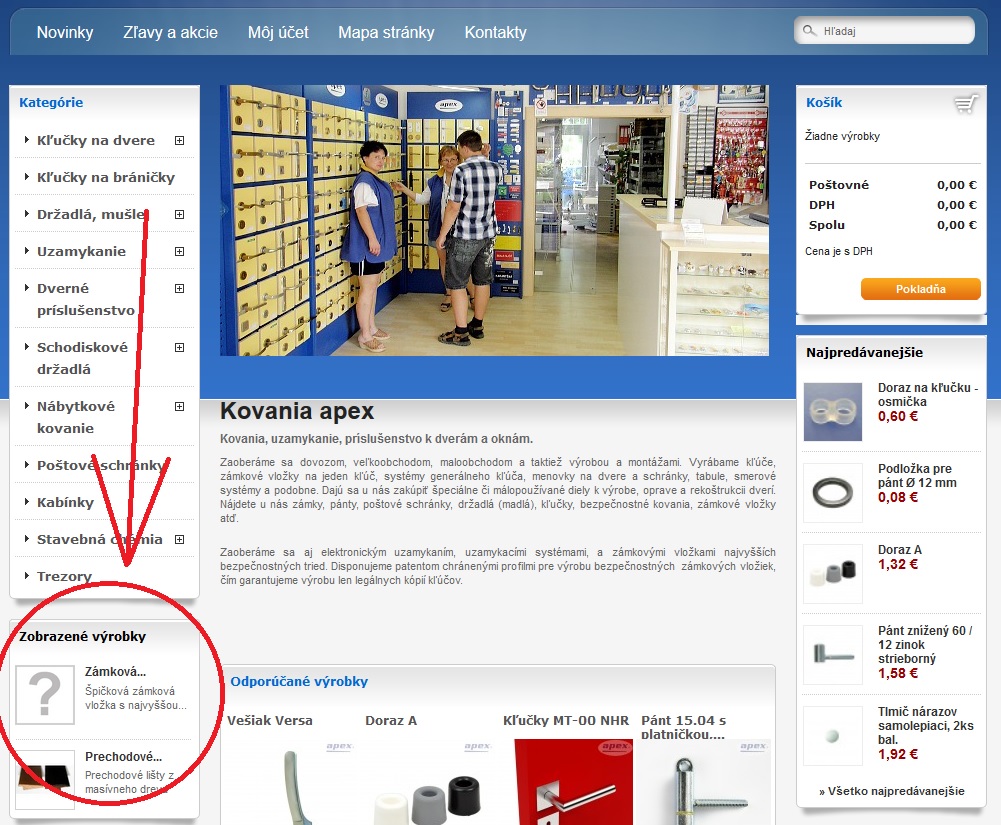
Task: Open Kontakty page
Action: tap(495, 33)
